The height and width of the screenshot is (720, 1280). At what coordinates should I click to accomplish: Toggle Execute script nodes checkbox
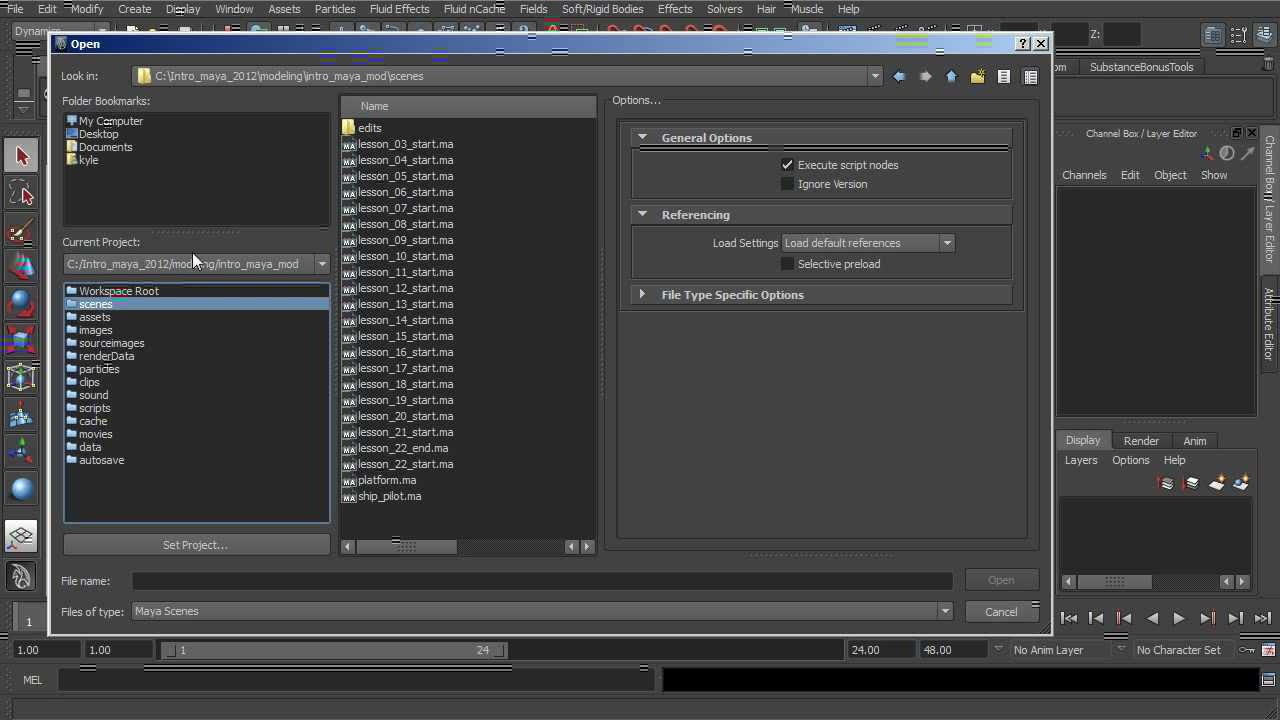point(787,165)
